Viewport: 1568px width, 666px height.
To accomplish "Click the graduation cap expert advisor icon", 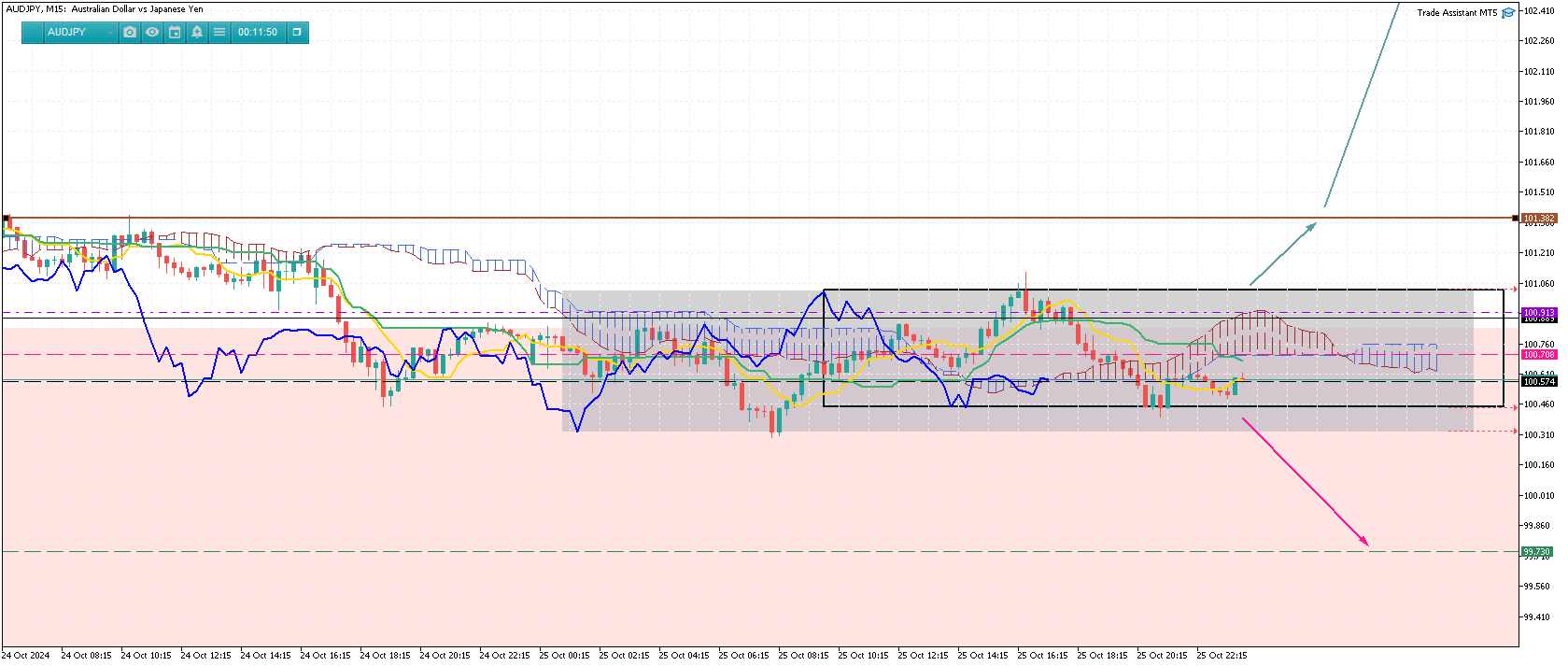I will pyautogui.click(x=1508, y=13).
